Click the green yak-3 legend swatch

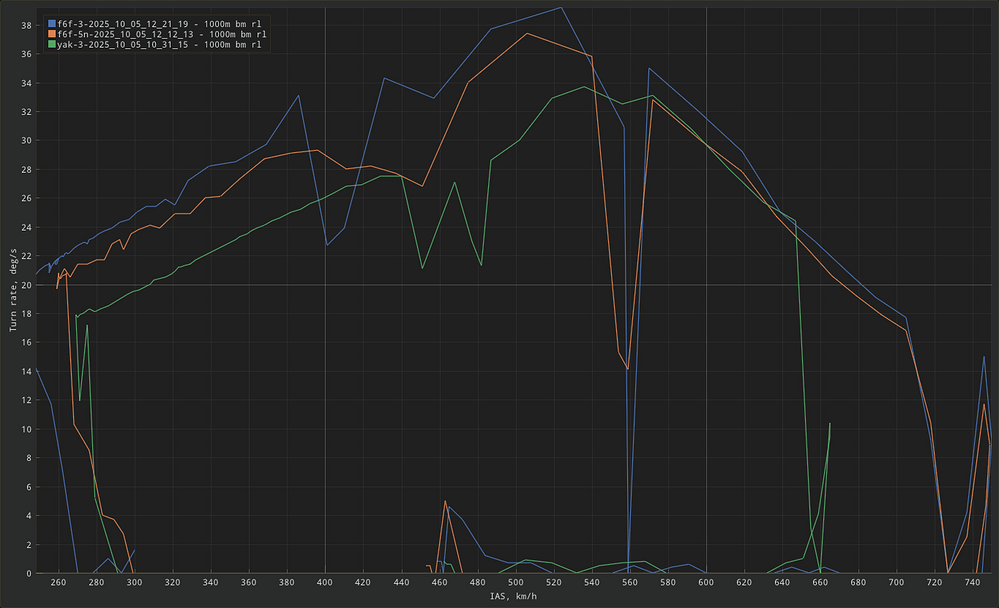[x=52, y=44]
